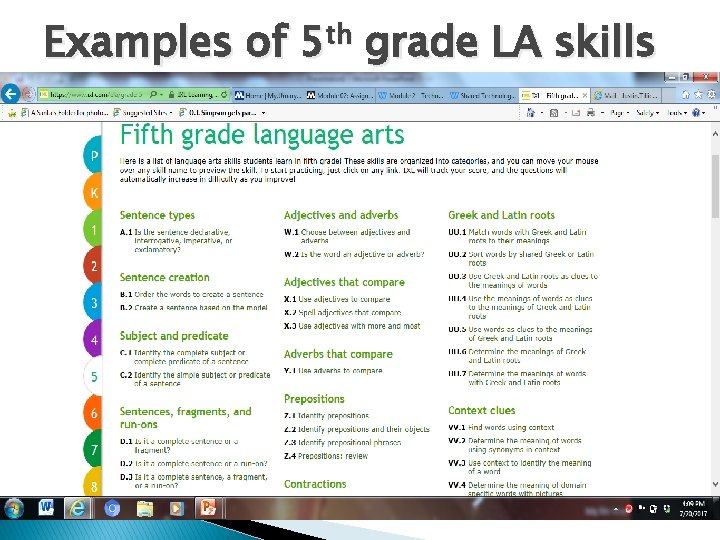Switch to Module 7 Techn browser tab
Viewport: 720px width, 540px height.
pyautogui.click(x=411, y=96)
